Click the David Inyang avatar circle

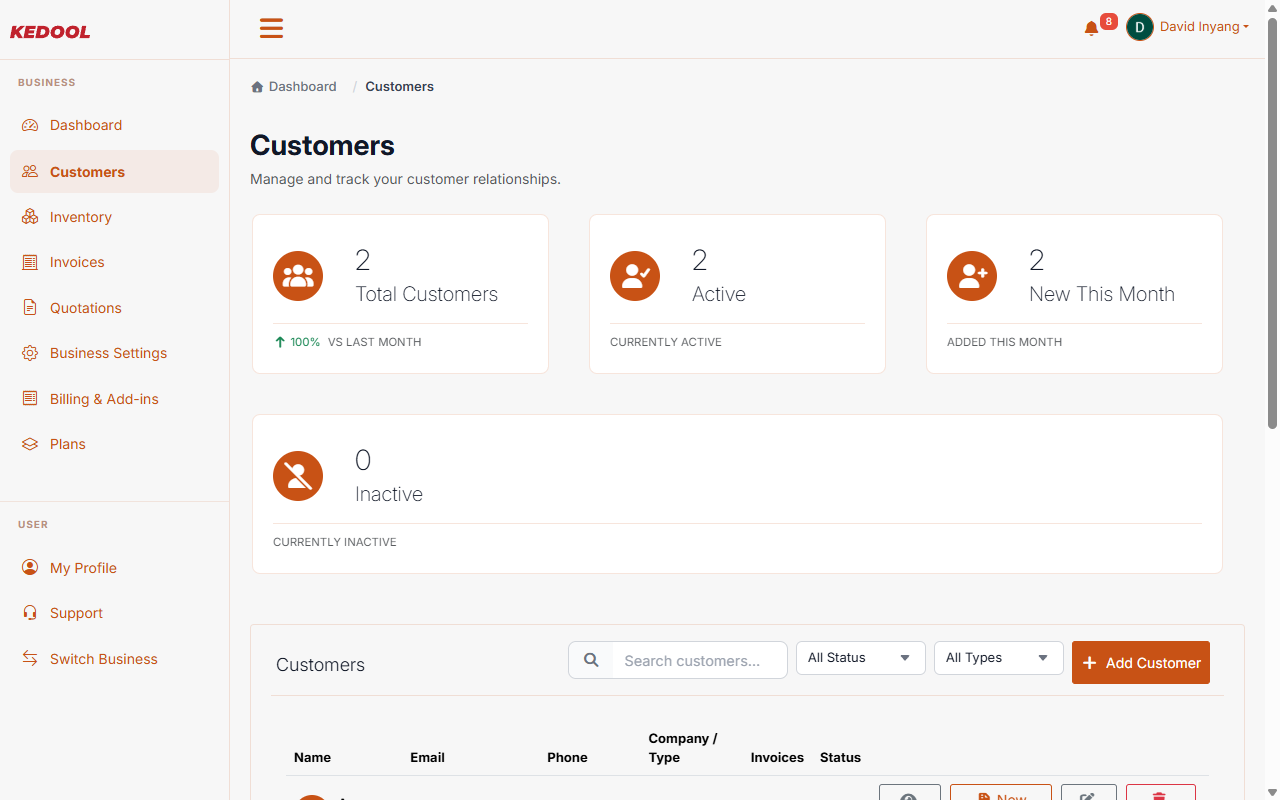click(1140, 27)
